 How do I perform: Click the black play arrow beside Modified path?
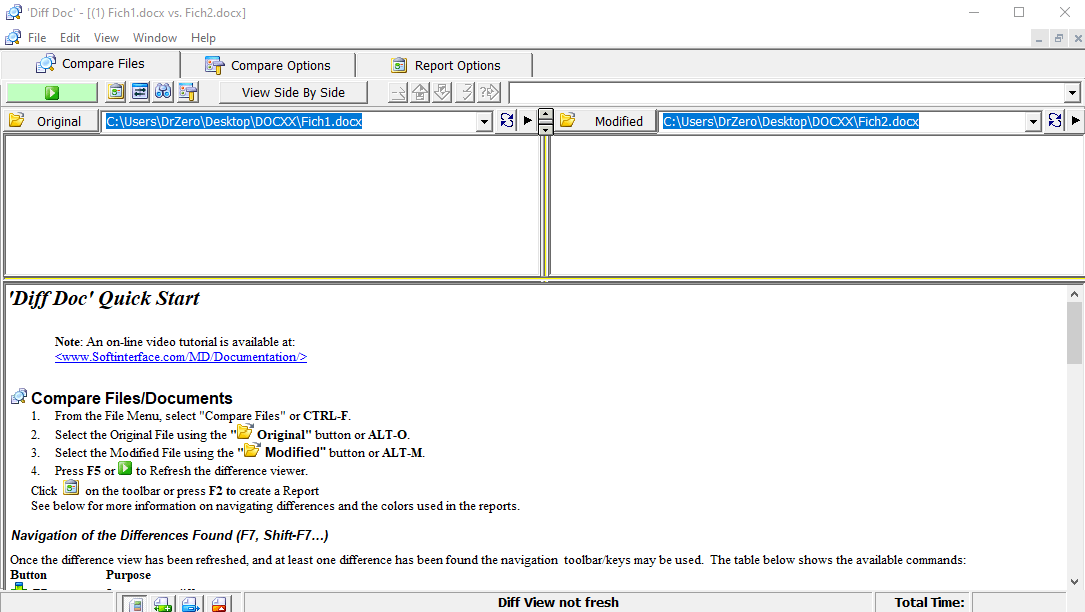coord(1075,120)
